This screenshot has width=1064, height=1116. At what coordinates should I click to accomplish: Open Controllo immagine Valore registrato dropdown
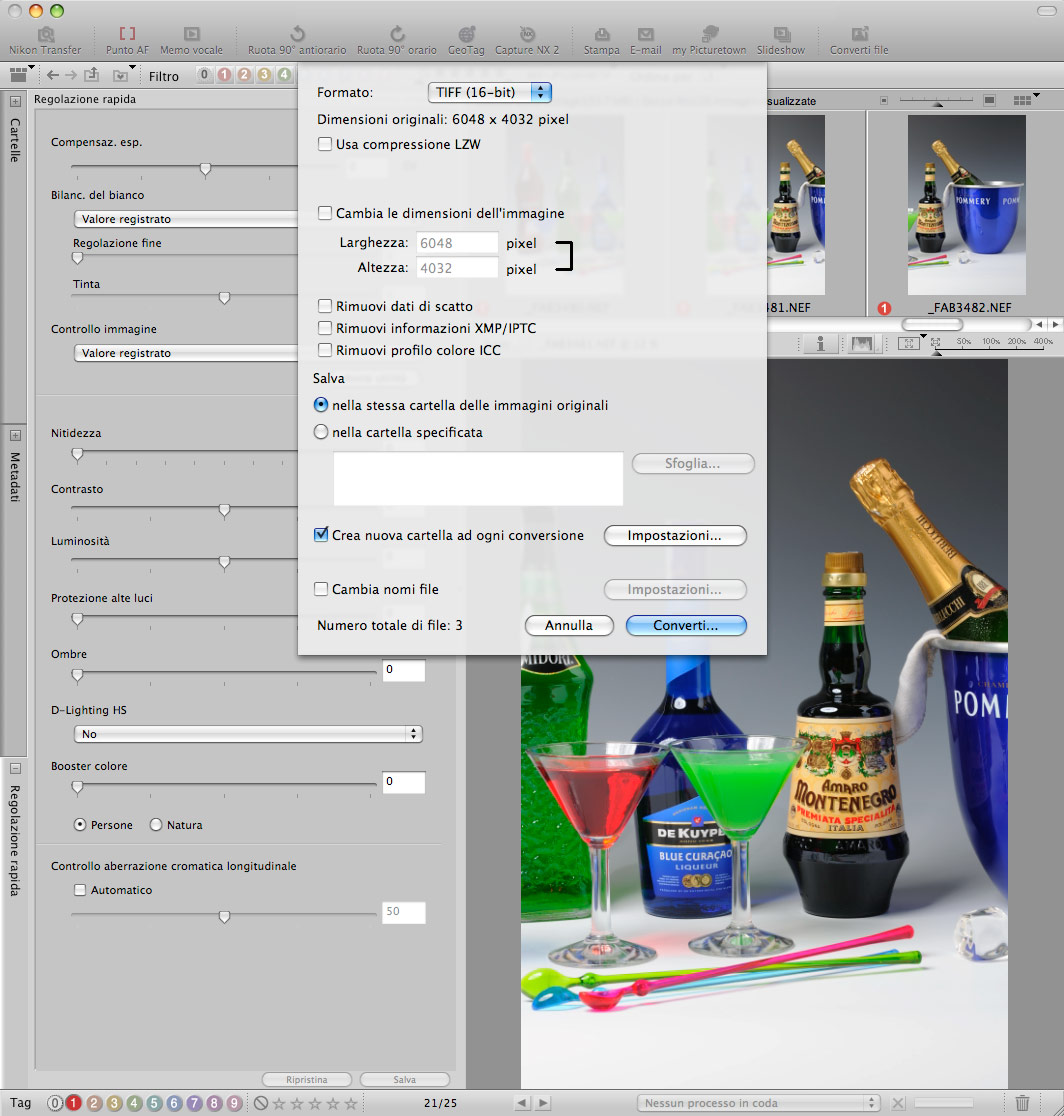pos(186,353)
